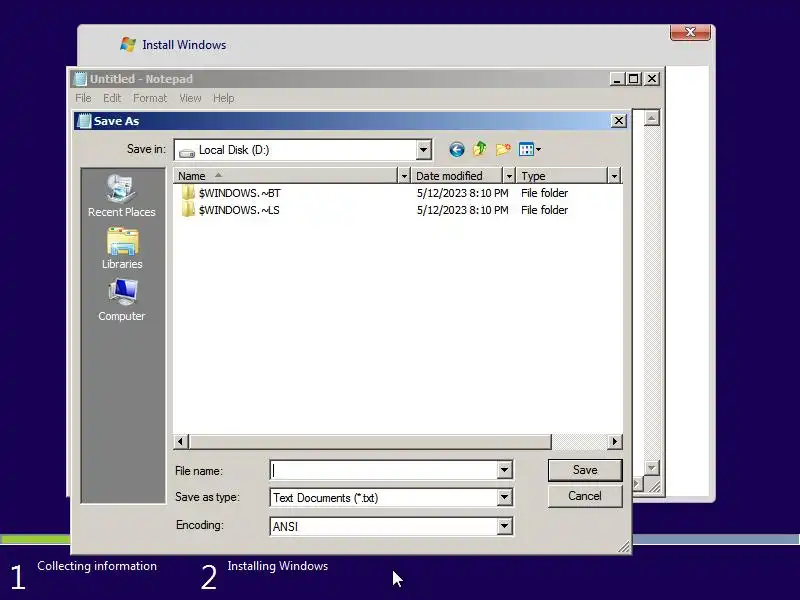The image size is (800, 600).
Task: Select the $WINDOWS.~LS folder icon
Action: coord(188,210)
